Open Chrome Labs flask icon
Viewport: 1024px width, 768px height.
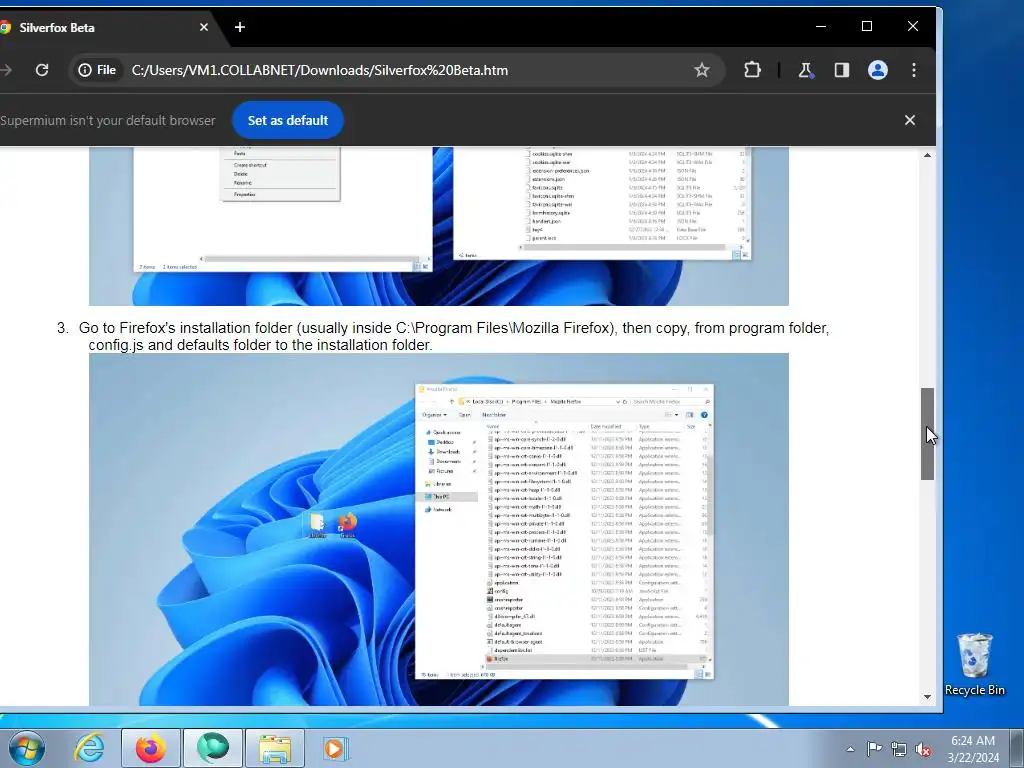coord(806,70)
